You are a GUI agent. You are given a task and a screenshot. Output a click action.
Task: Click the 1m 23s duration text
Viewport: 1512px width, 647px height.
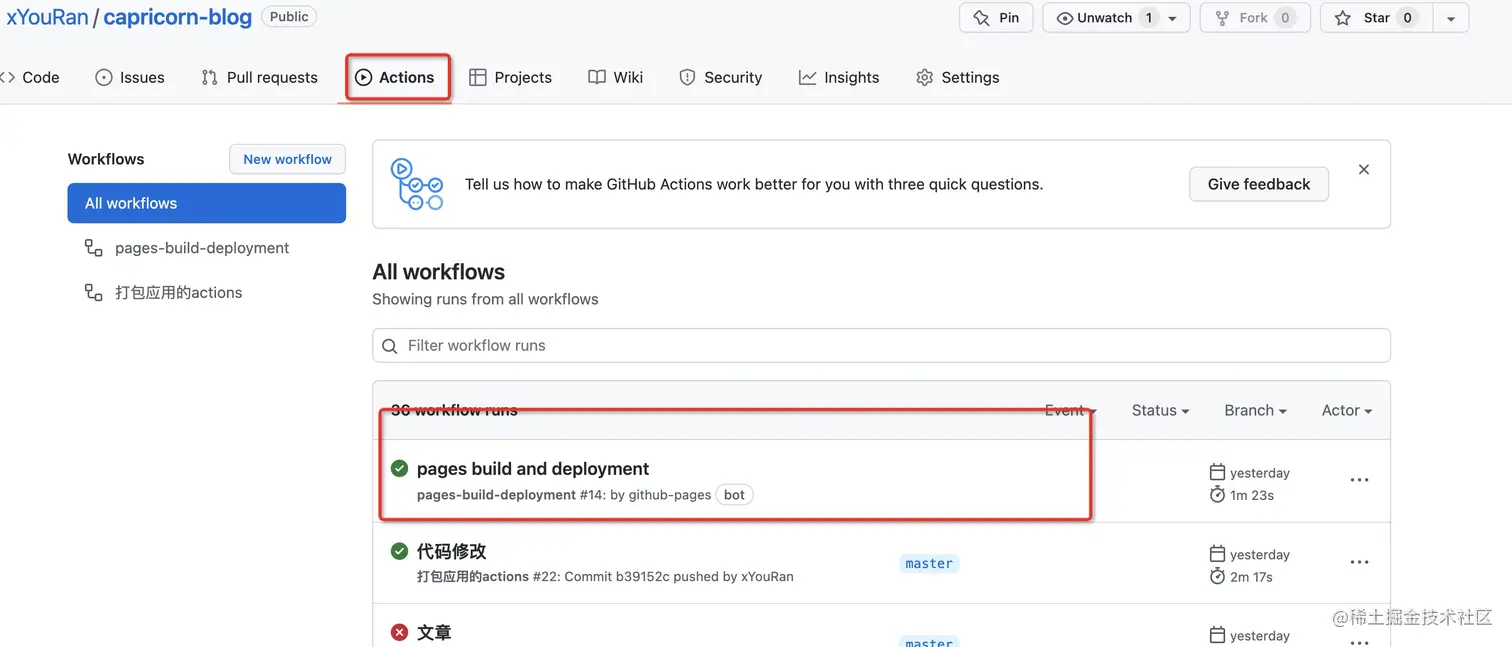[1252, 495]
